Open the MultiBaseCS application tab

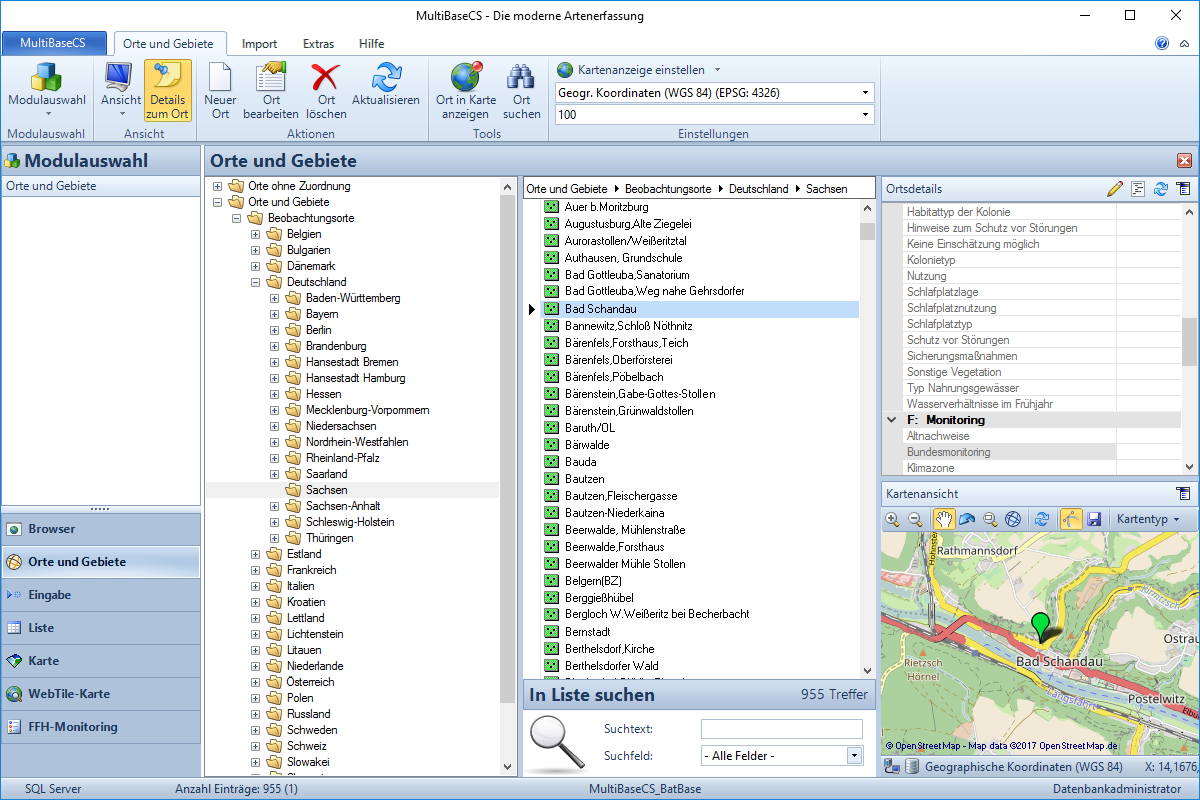[x=54, y=43]
